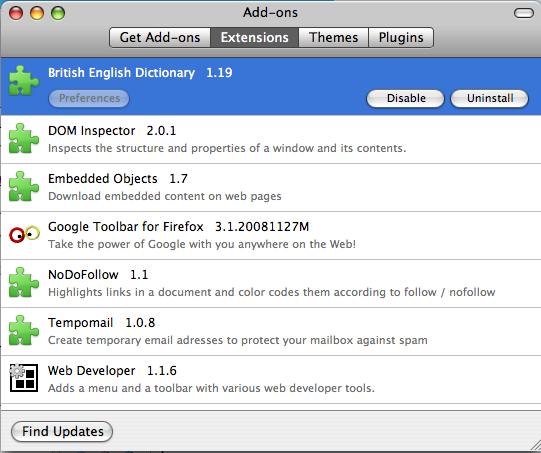Toggle the toolbar pill button in title bar
The width and height of the screenshot is (541, 453).
[x=524, y=13]
